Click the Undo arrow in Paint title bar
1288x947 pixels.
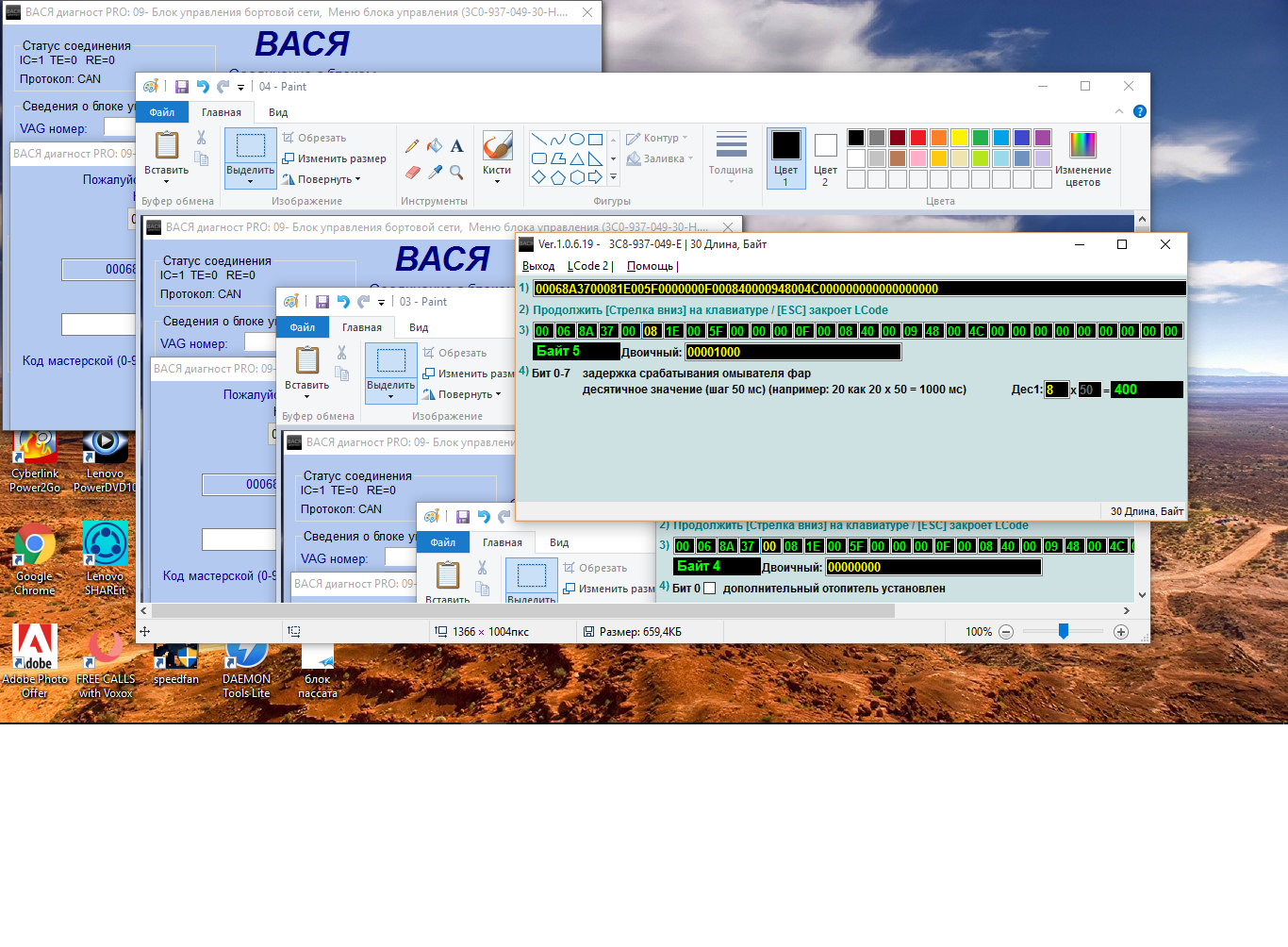pos(203,87)
